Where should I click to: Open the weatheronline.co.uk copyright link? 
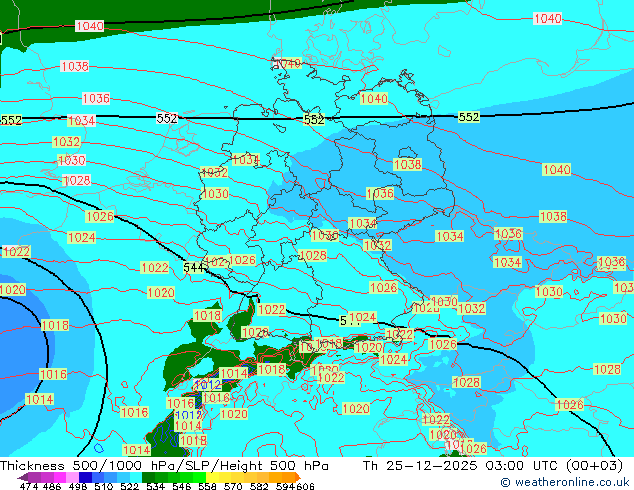[565, 482]
